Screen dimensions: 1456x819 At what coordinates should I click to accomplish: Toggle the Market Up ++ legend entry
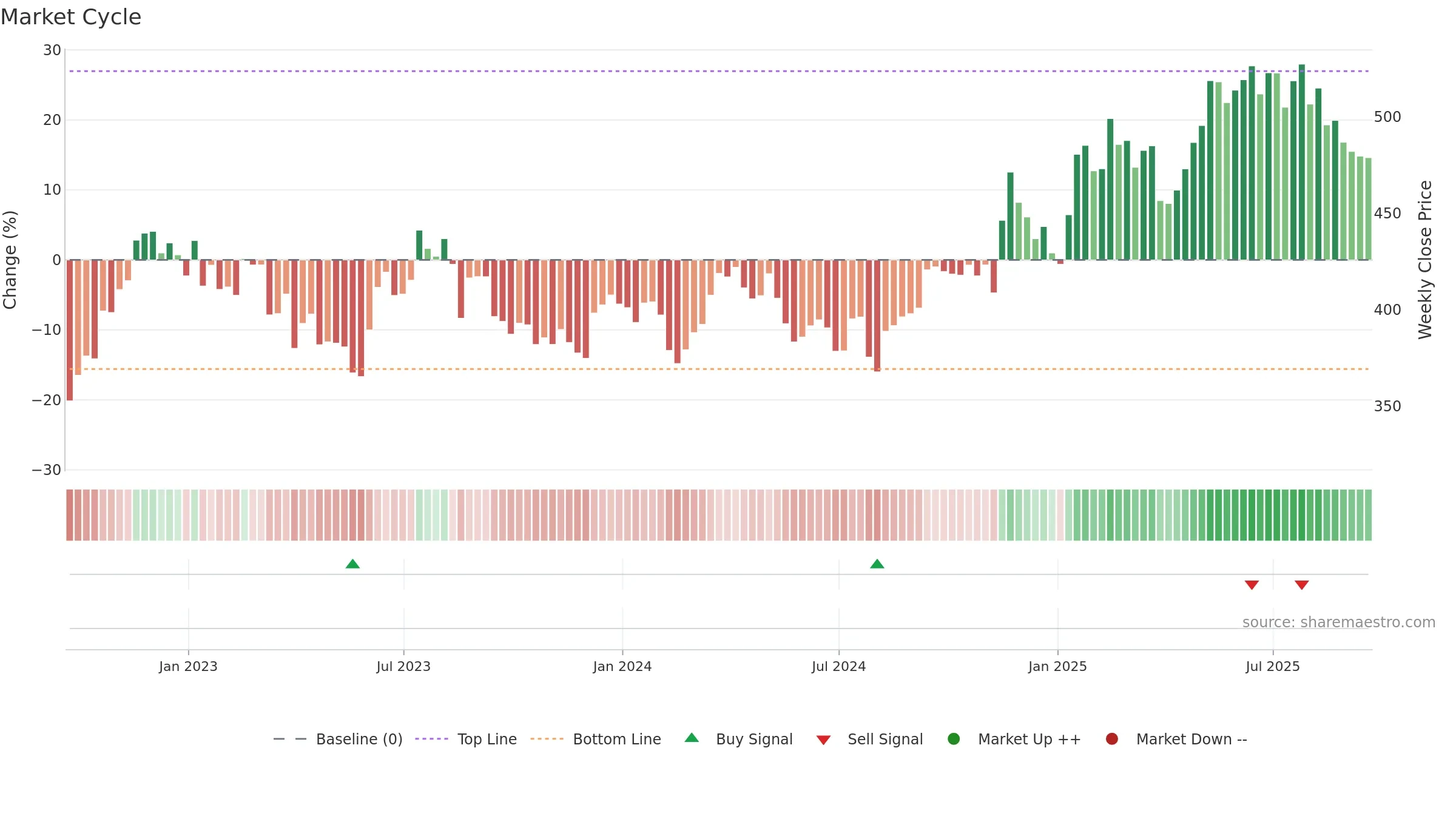(x=1014, y=739)
